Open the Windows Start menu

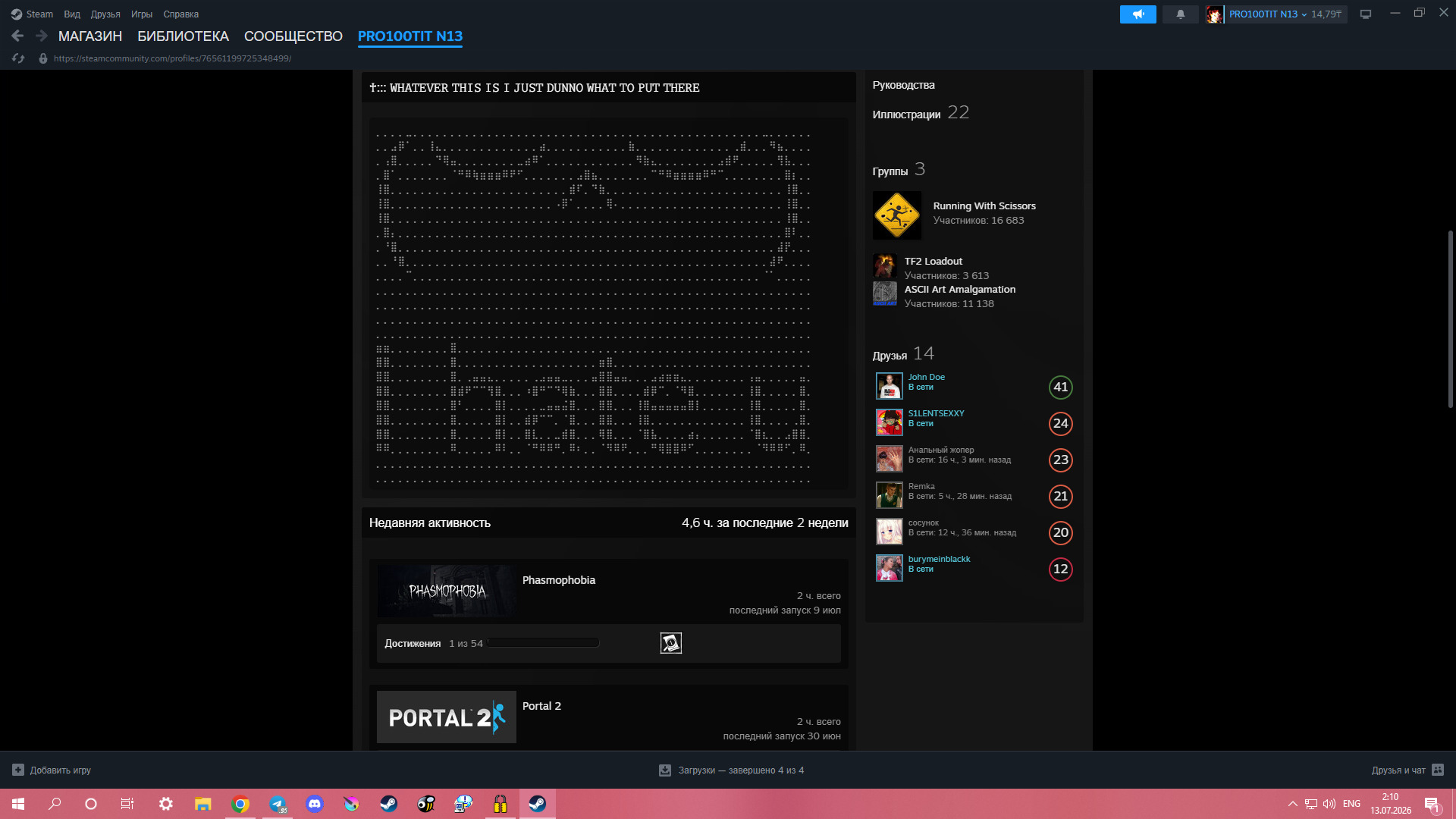(x=18, y=804)
